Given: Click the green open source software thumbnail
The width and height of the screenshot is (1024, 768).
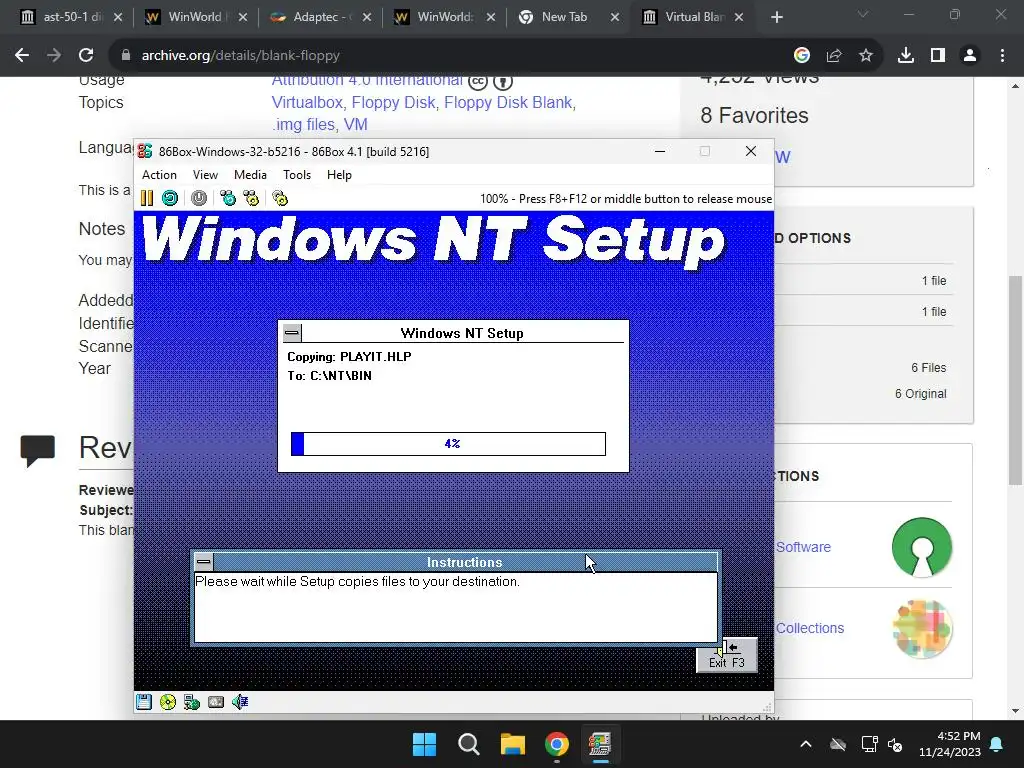Looking at the screenshot, I should tap(922, 547).
